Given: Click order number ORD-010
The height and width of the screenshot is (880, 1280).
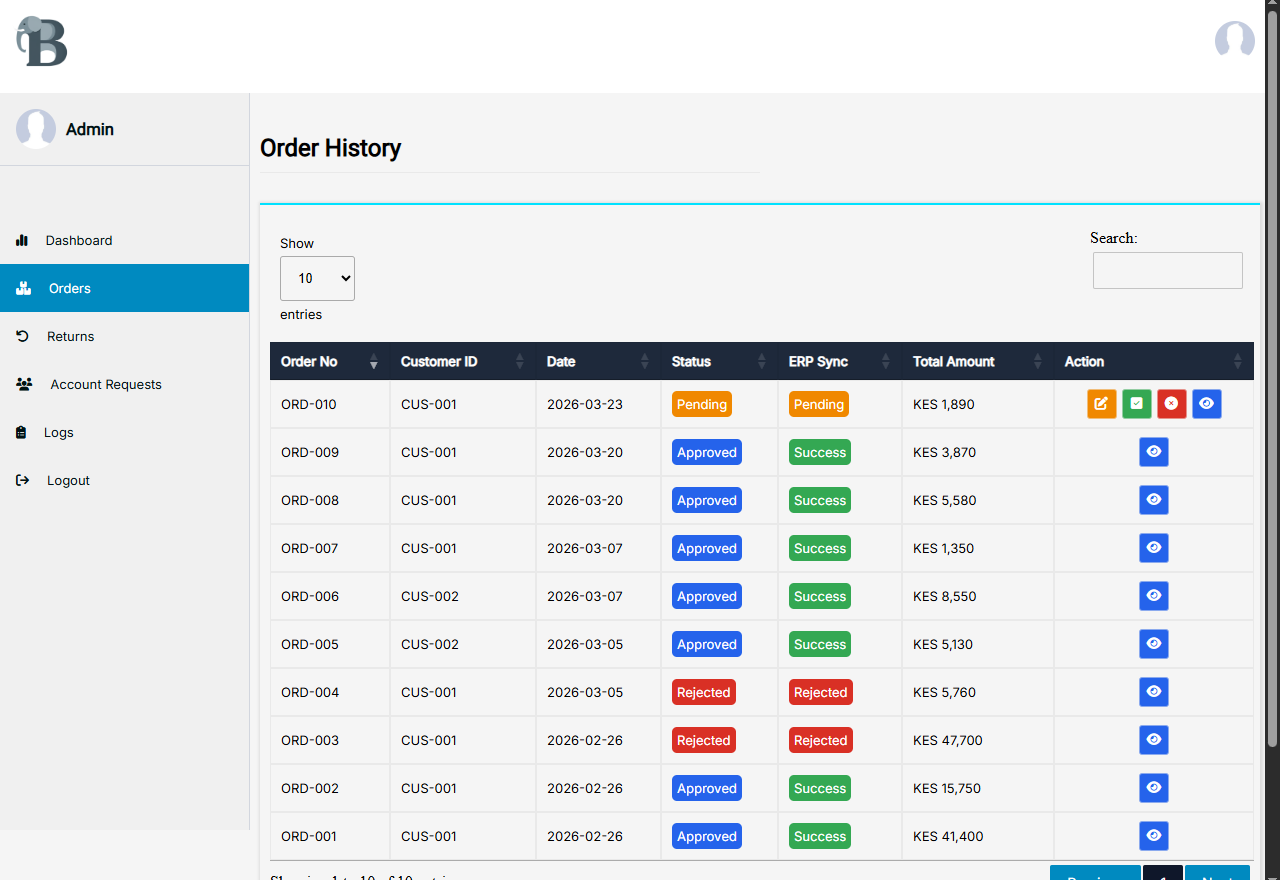Looking at the screenshot, I should point(309,404).
